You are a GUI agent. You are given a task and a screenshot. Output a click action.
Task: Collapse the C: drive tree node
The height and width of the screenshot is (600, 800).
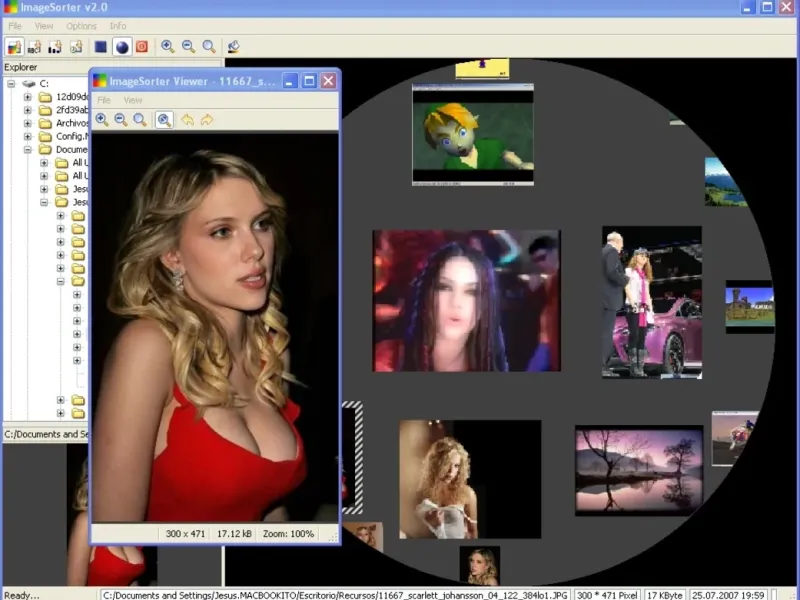coord(11,84)
